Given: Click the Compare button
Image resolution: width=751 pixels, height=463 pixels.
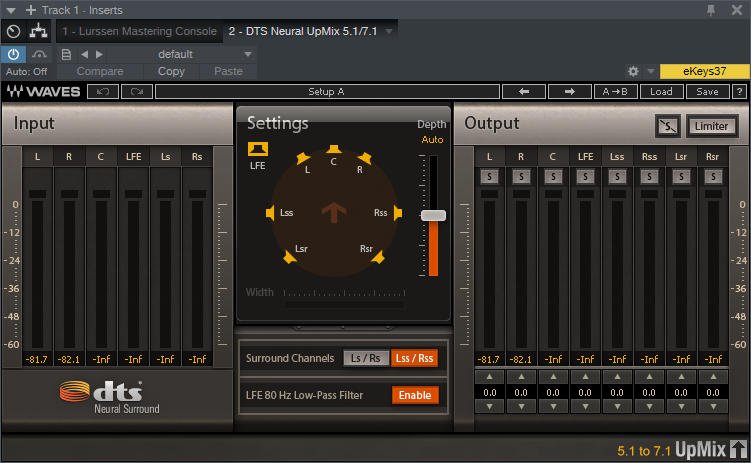Looking at the screenshot, I should point(100,71).
